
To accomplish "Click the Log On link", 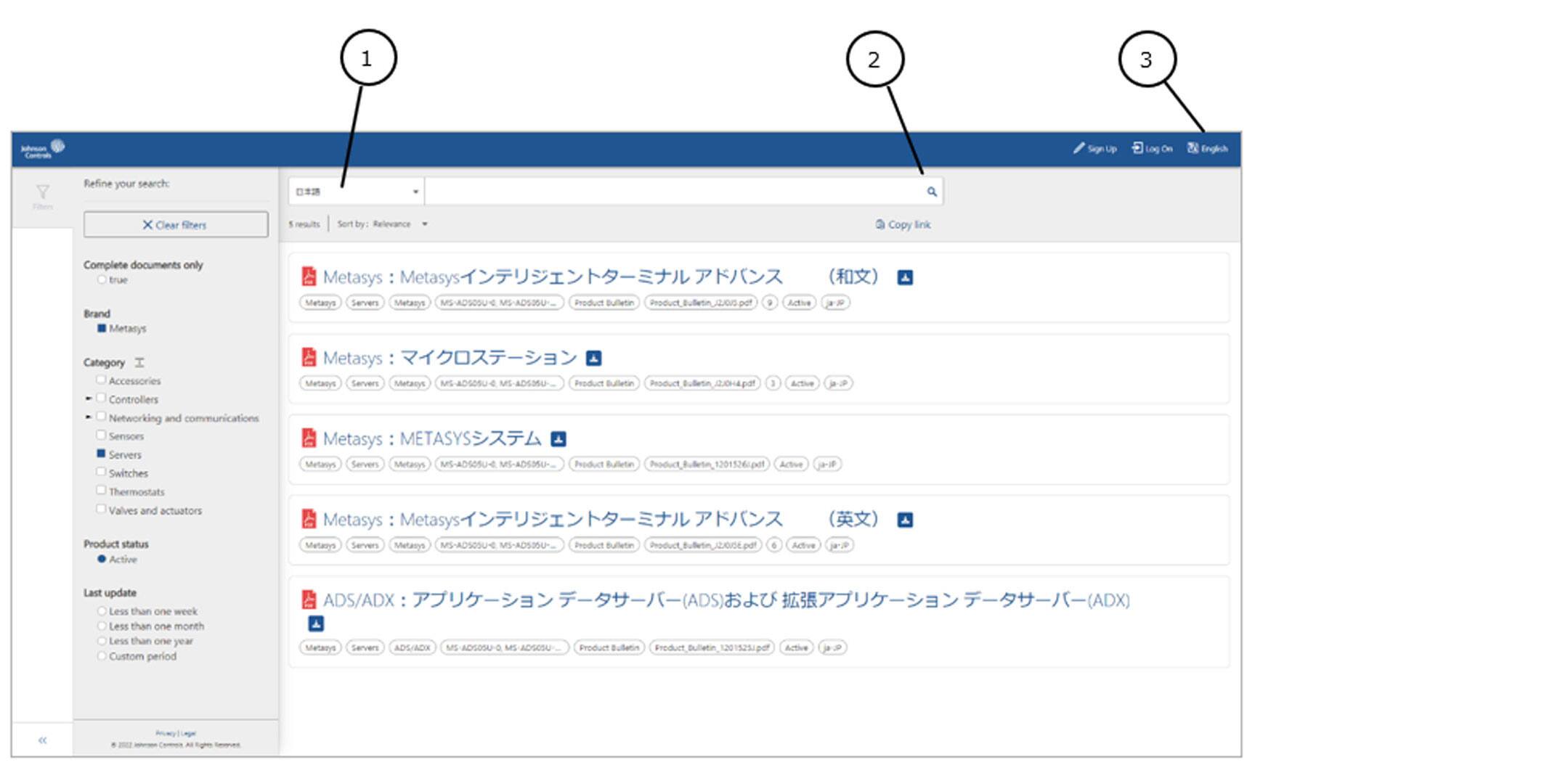I will 1152,149.
